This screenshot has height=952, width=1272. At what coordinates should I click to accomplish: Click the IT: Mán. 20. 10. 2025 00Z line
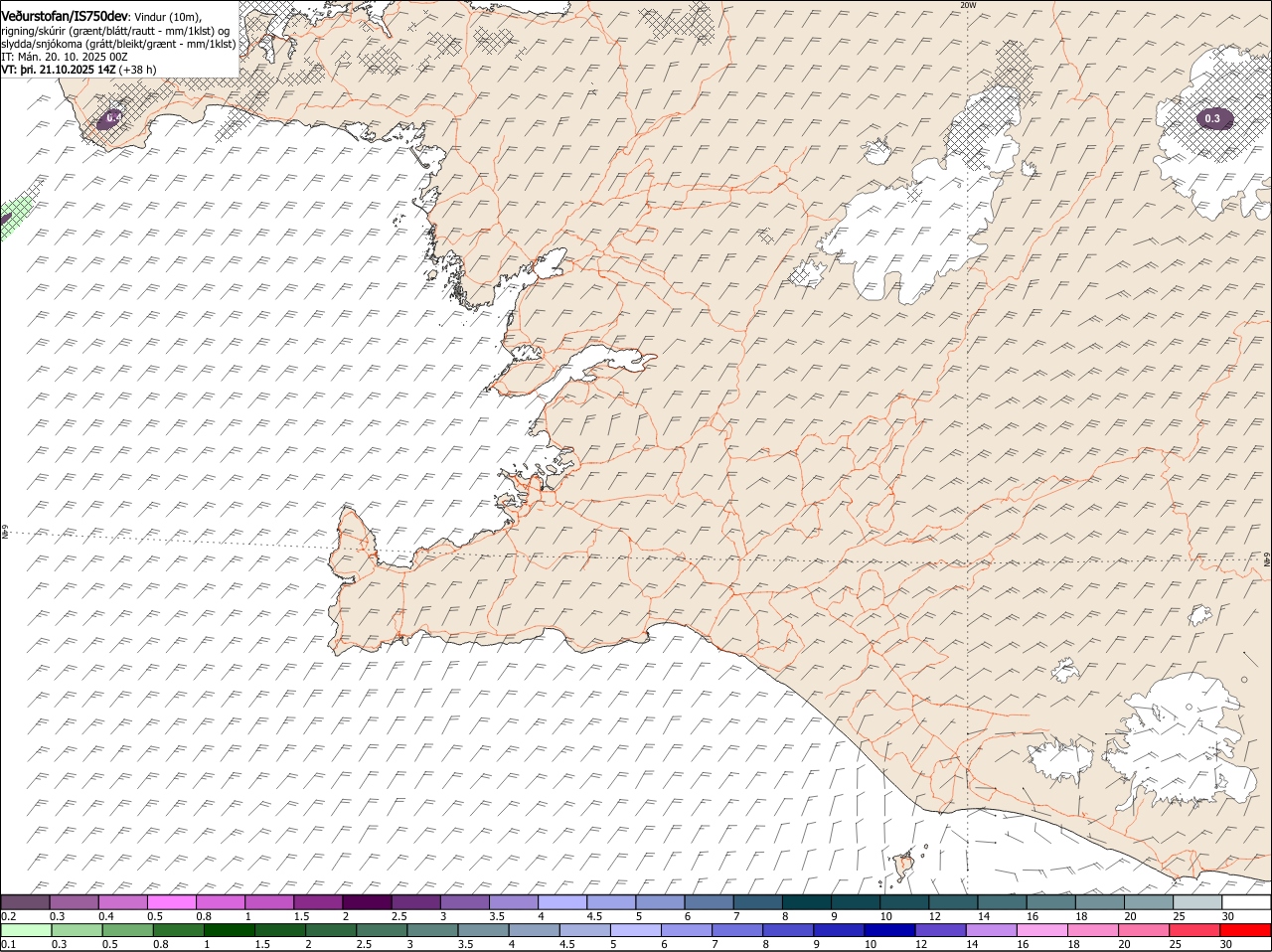[65, 57]
